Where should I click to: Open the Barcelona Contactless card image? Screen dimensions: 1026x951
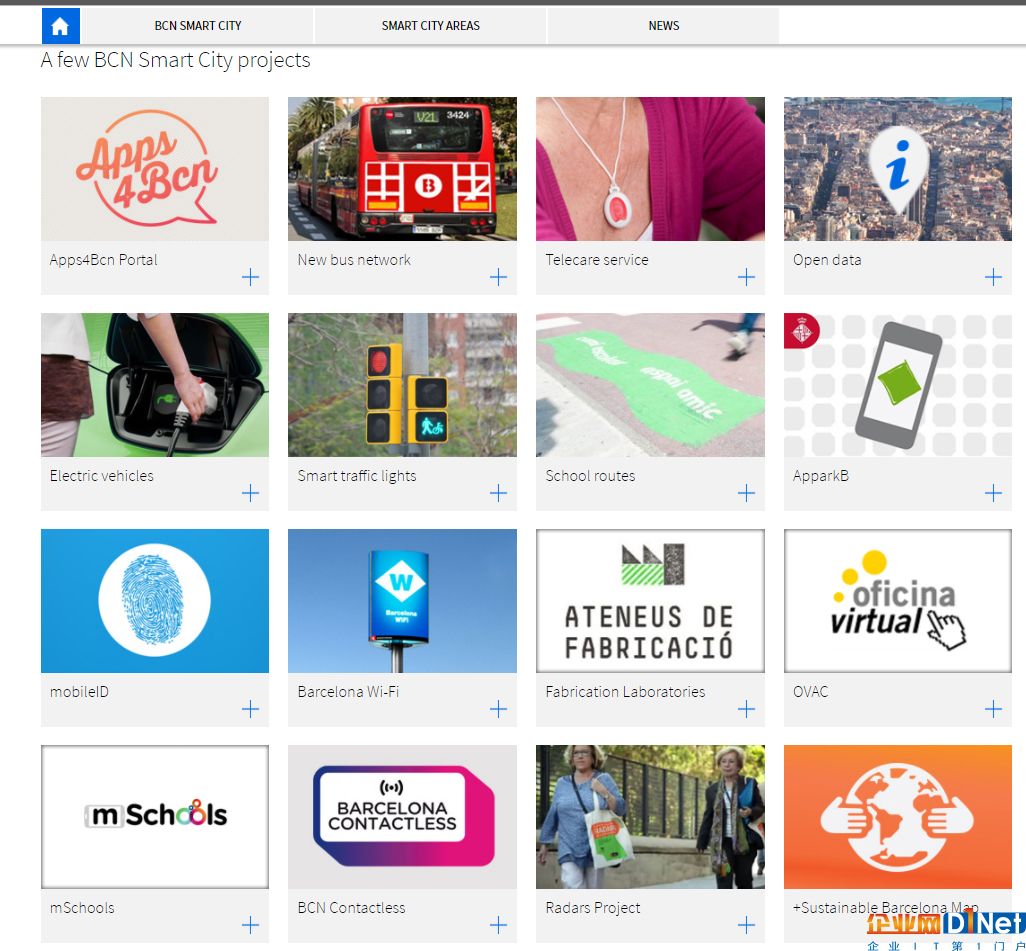click(x=402, y=817)
